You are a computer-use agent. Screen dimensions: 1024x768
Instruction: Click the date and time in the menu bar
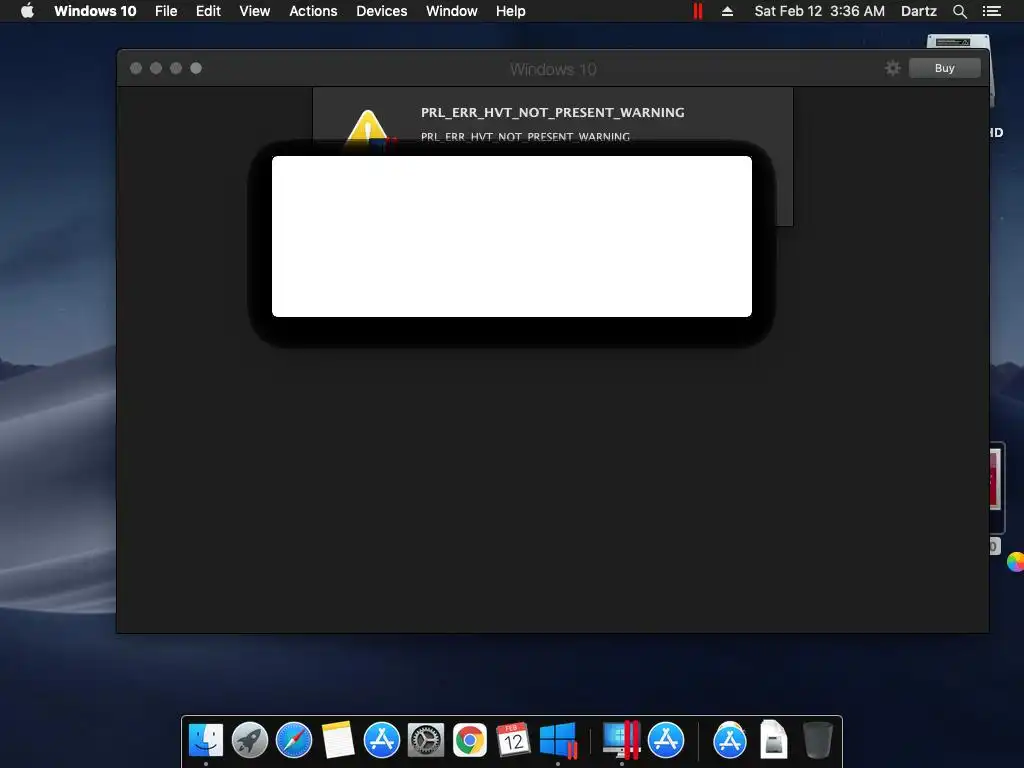coord(820,11)
